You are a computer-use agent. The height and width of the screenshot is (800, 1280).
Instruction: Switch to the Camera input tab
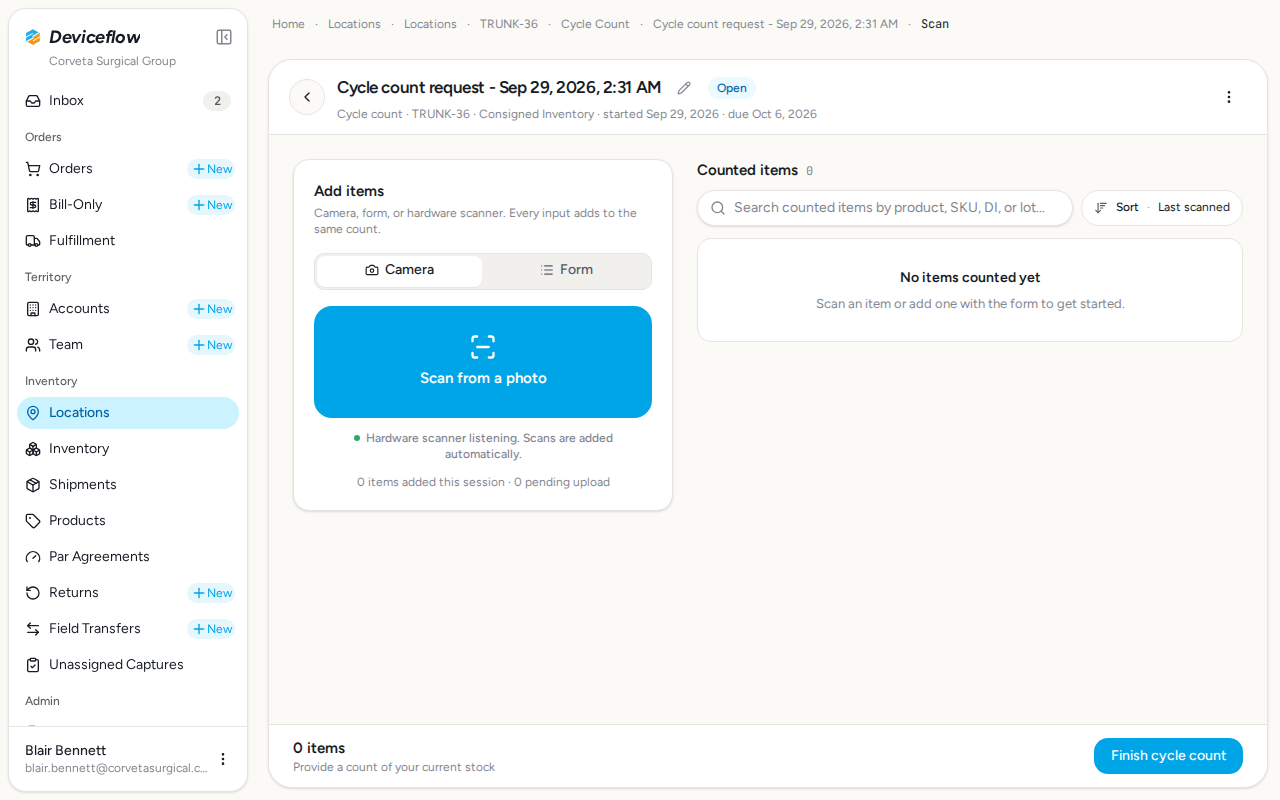click(399, 270)
